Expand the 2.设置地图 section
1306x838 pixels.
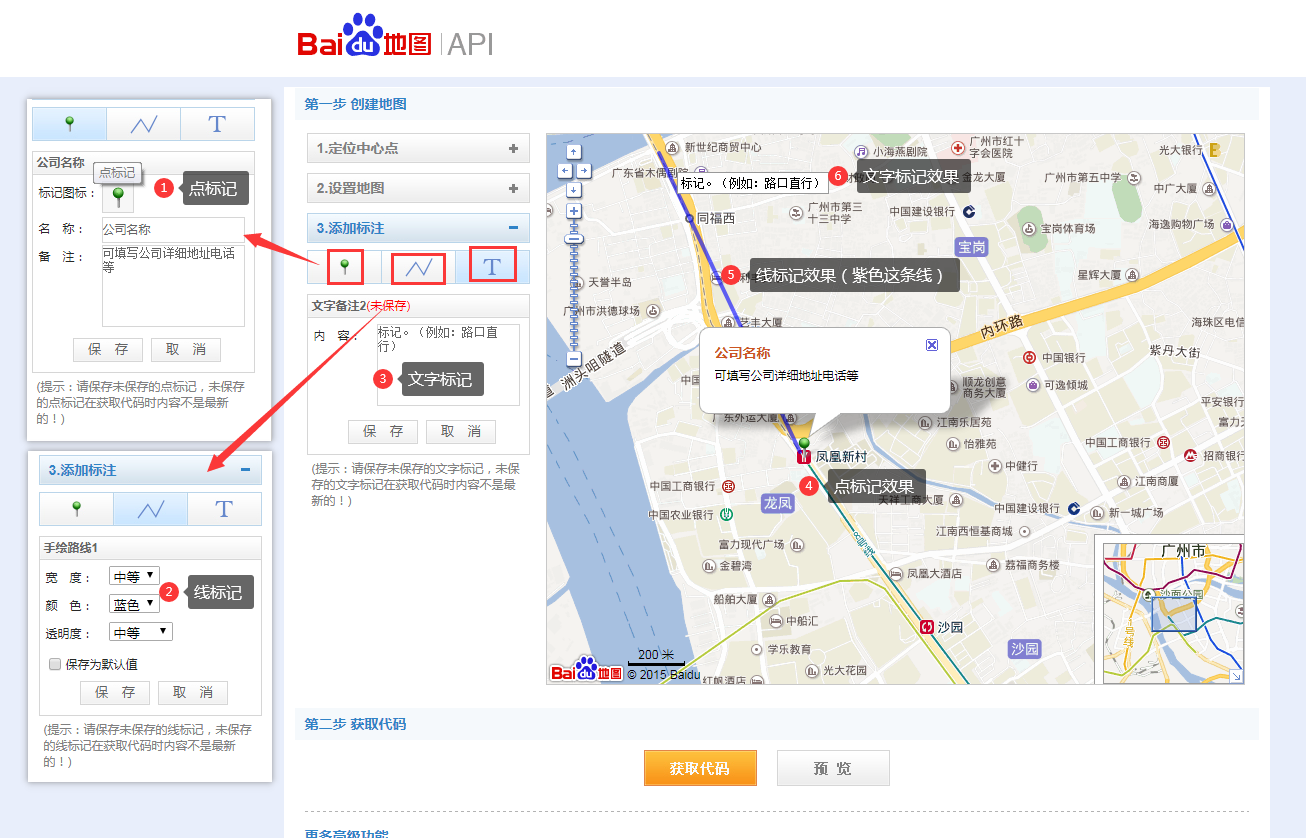click(x=418, y=188)
